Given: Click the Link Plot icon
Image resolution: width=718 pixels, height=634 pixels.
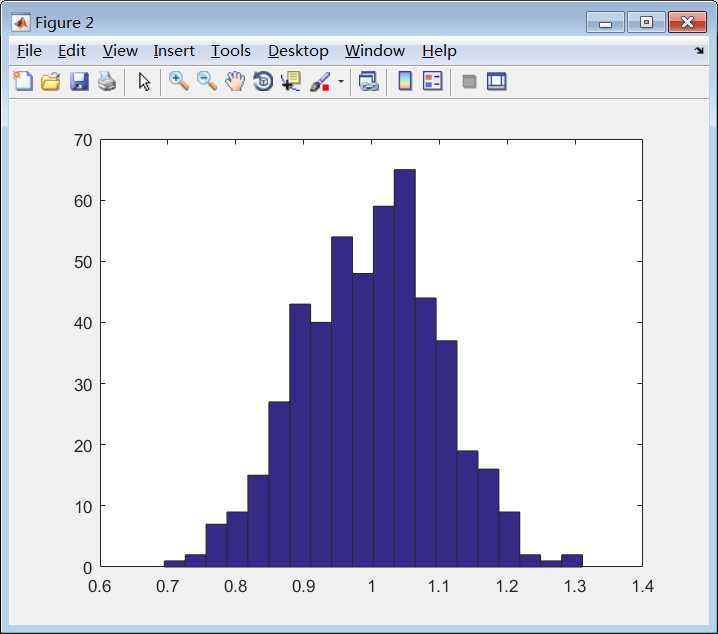Looking at the screenshot, I should pos(369,81).
